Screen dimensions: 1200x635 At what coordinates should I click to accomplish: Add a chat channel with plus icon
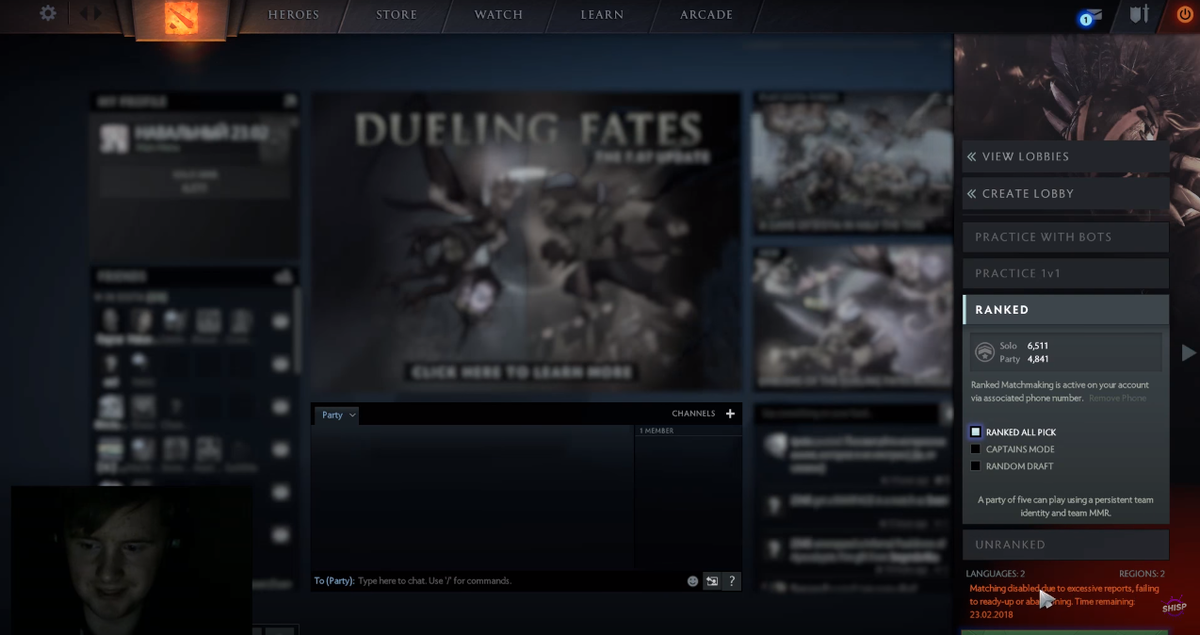[x=730, y=414]
